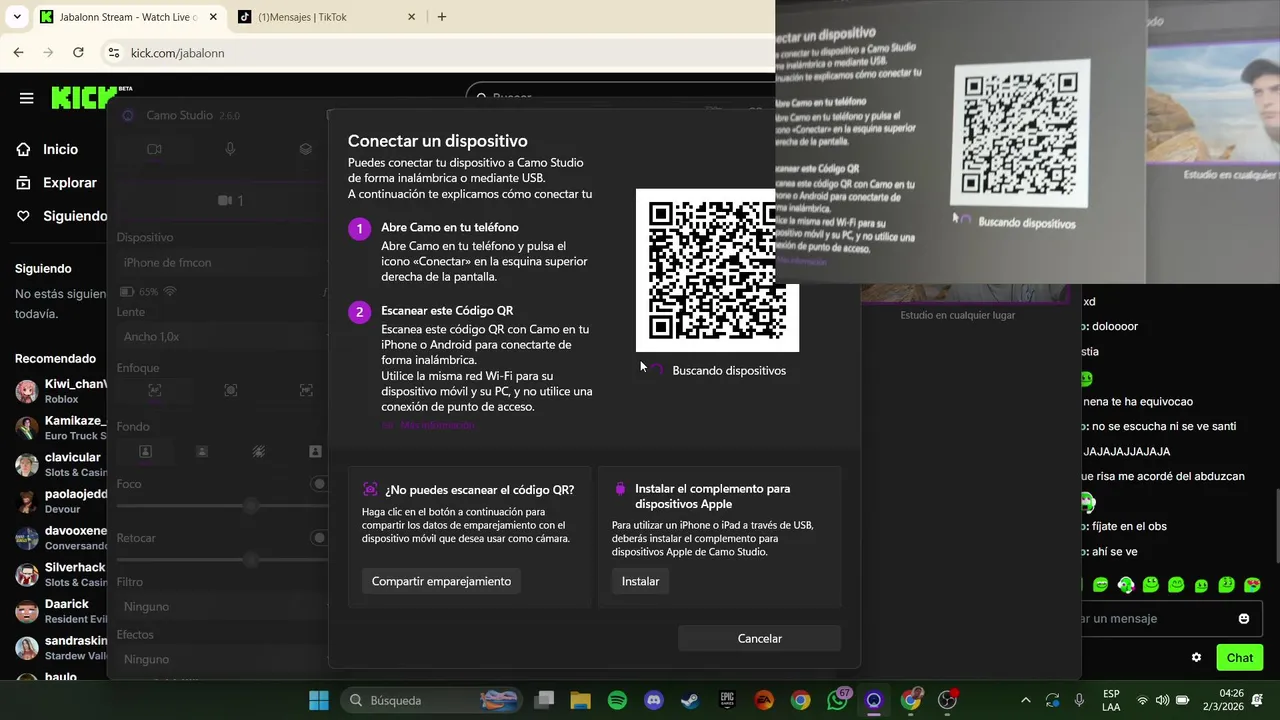Choose first Enfoque focus mode icon
The image size is (1280, 720).
(154, 390)
